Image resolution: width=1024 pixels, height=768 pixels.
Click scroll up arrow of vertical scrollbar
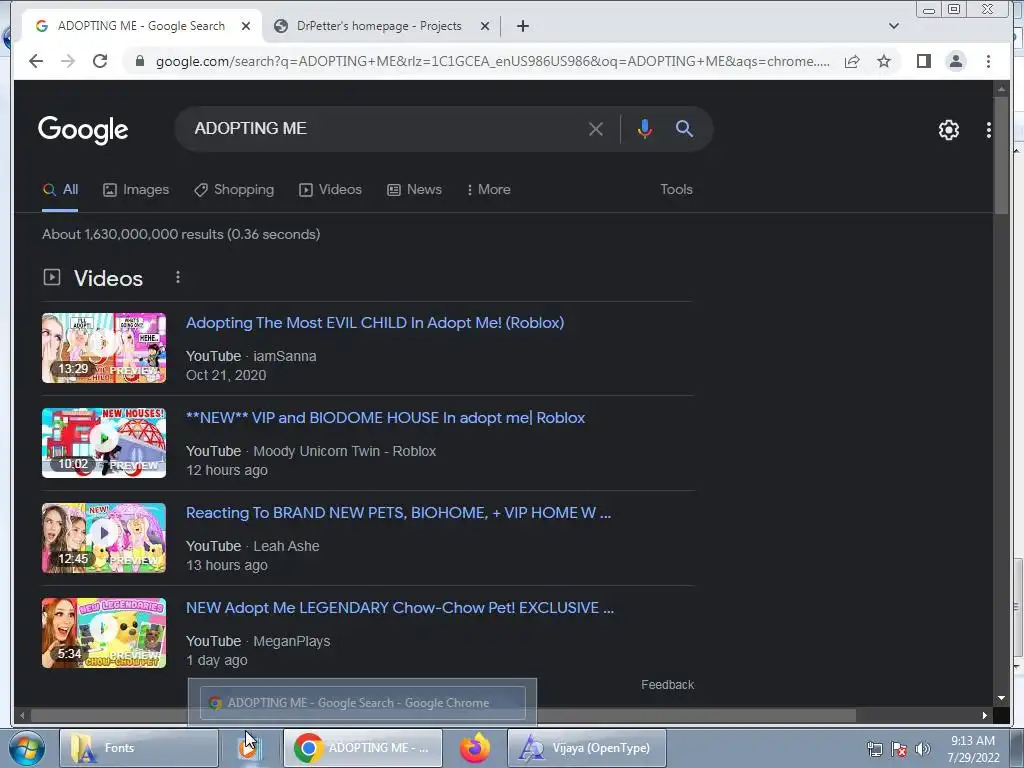coord(1001,88)
